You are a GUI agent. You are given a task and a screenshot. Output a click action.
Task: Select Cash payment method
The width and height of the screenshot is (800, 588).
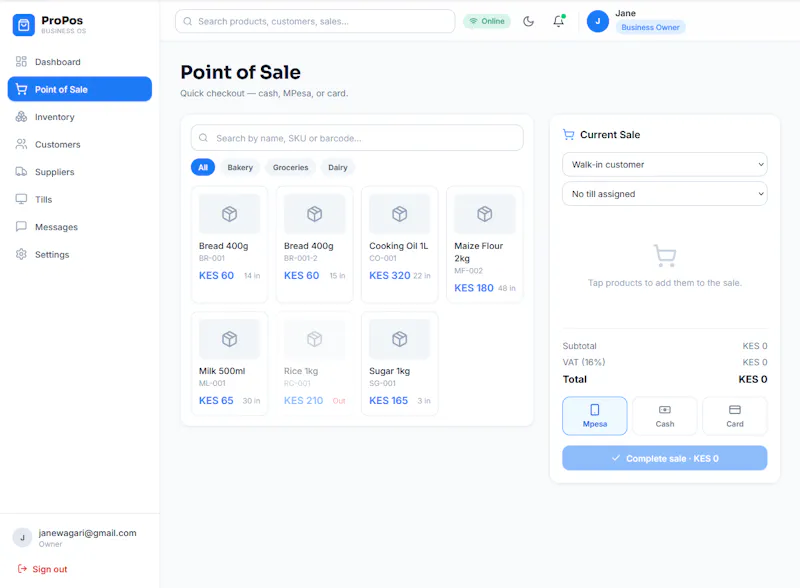(x=665, y=416)
